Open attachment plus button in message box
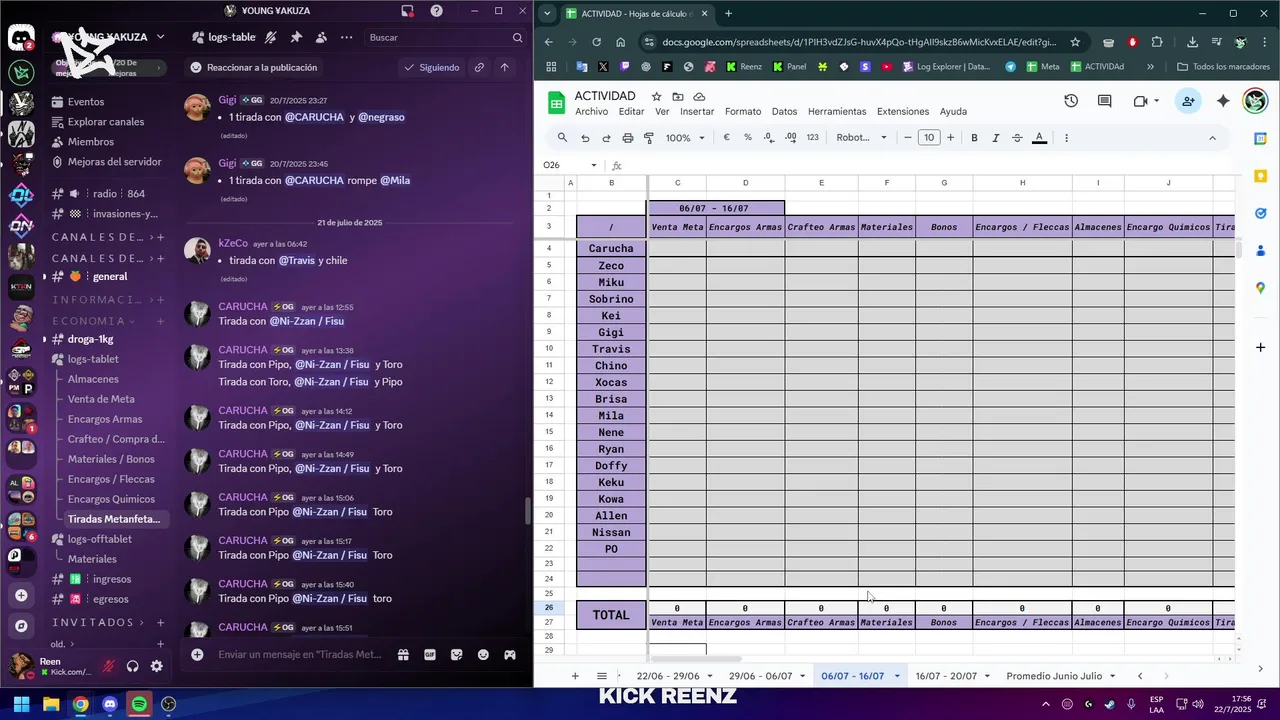The width and height of the screenshot is (1280, 720). coord(197,655)
